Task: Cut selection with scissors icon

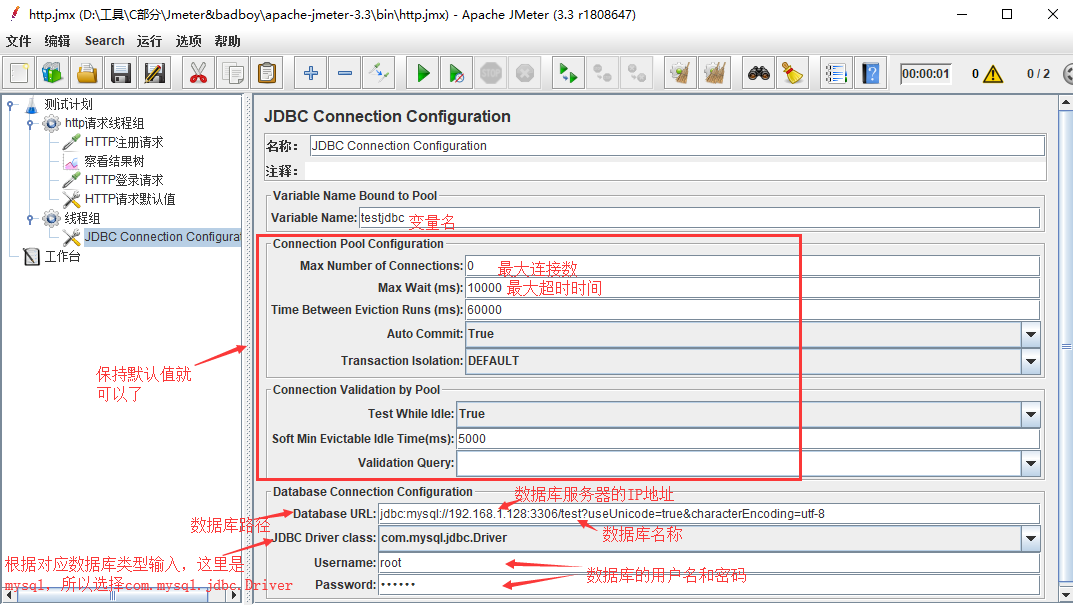Action: (x=198, y=73)
